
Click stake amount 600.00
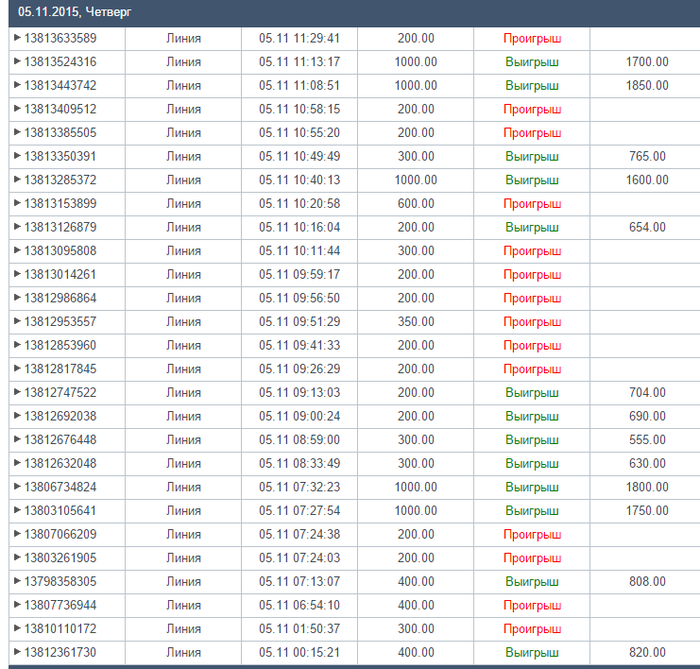[416, 204]
